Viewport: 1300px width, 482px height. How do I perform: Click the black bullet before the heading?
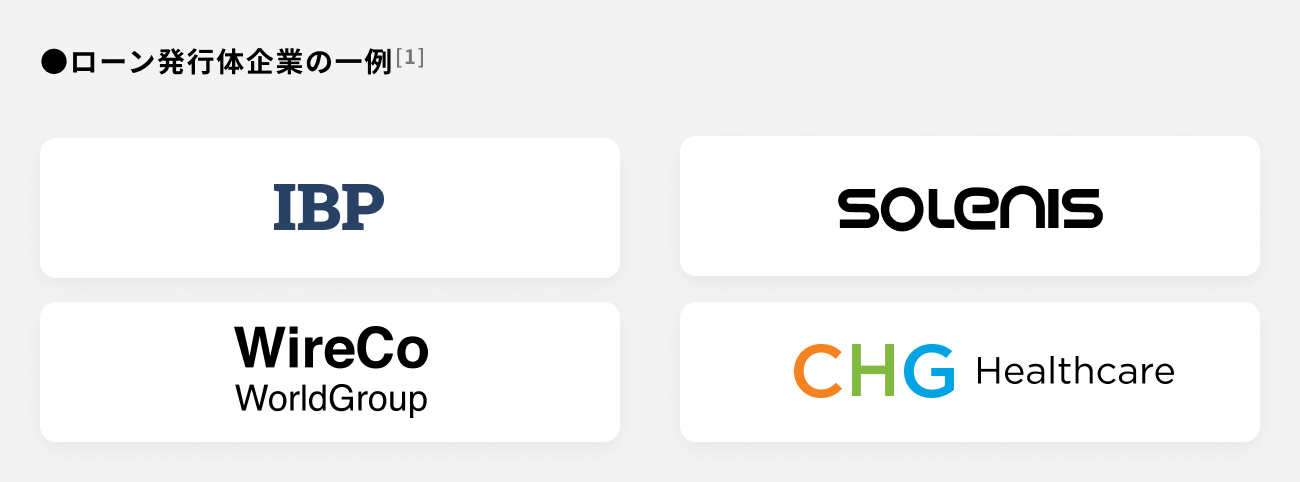pyautogui.click(x=52, y=62)
